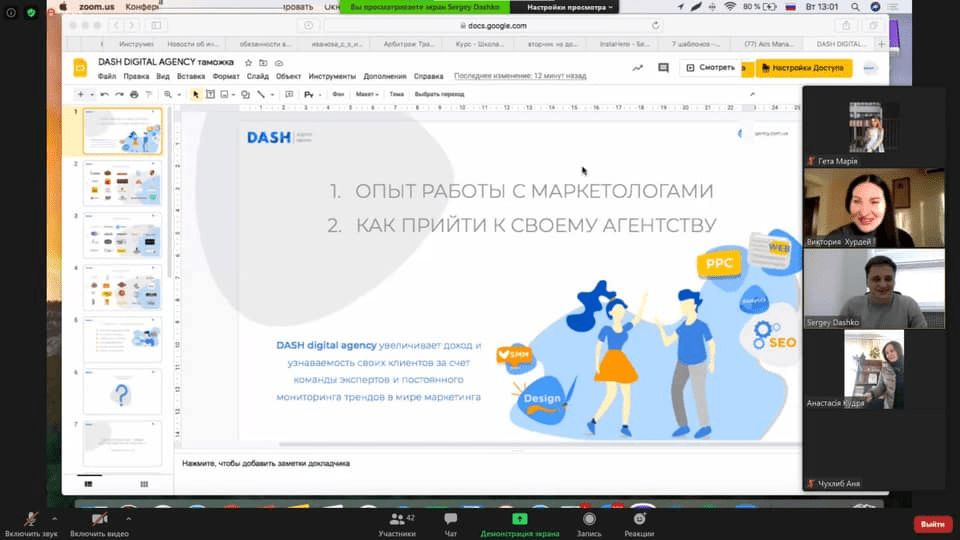Open the last edit history link
The height and width of the screenshot is (540, 960).
[x=520, y=76]
